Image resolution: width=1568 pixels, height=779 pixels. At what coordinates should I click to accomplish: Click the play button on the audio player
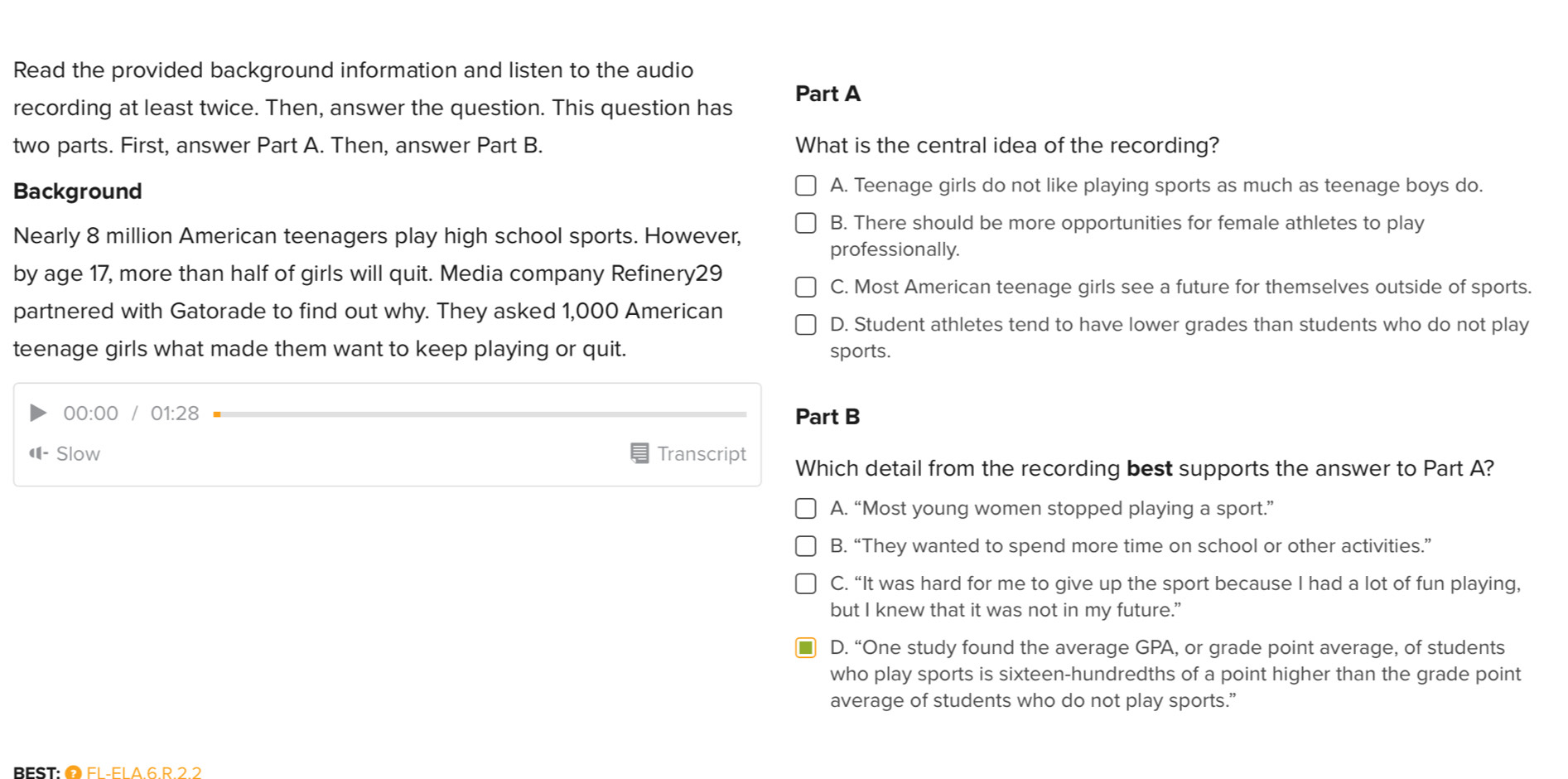click(x=37, y=413)
